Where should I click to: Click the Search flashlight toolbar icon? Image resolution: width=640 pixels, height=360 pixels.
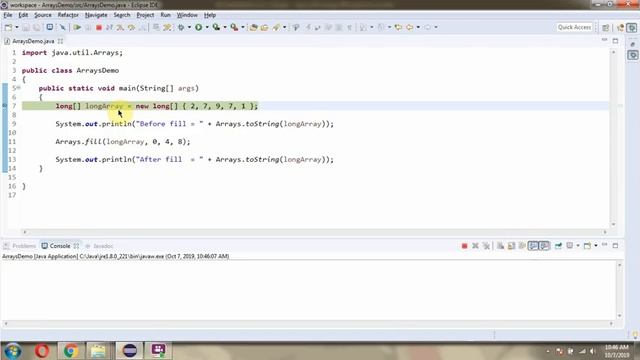[276, 27]
